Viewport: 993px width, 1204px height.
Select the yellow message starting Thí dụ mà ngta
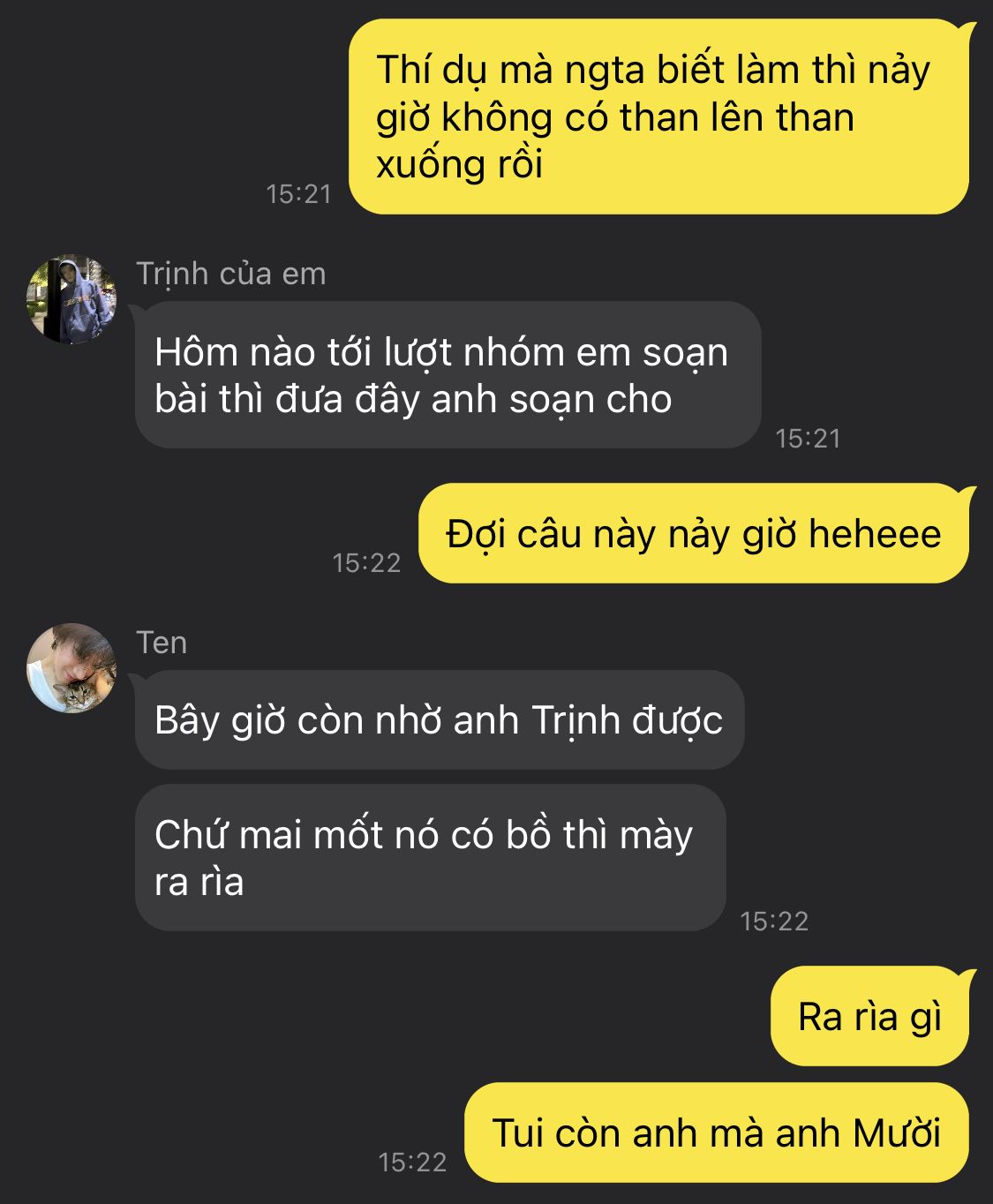(x=658, y=117)
